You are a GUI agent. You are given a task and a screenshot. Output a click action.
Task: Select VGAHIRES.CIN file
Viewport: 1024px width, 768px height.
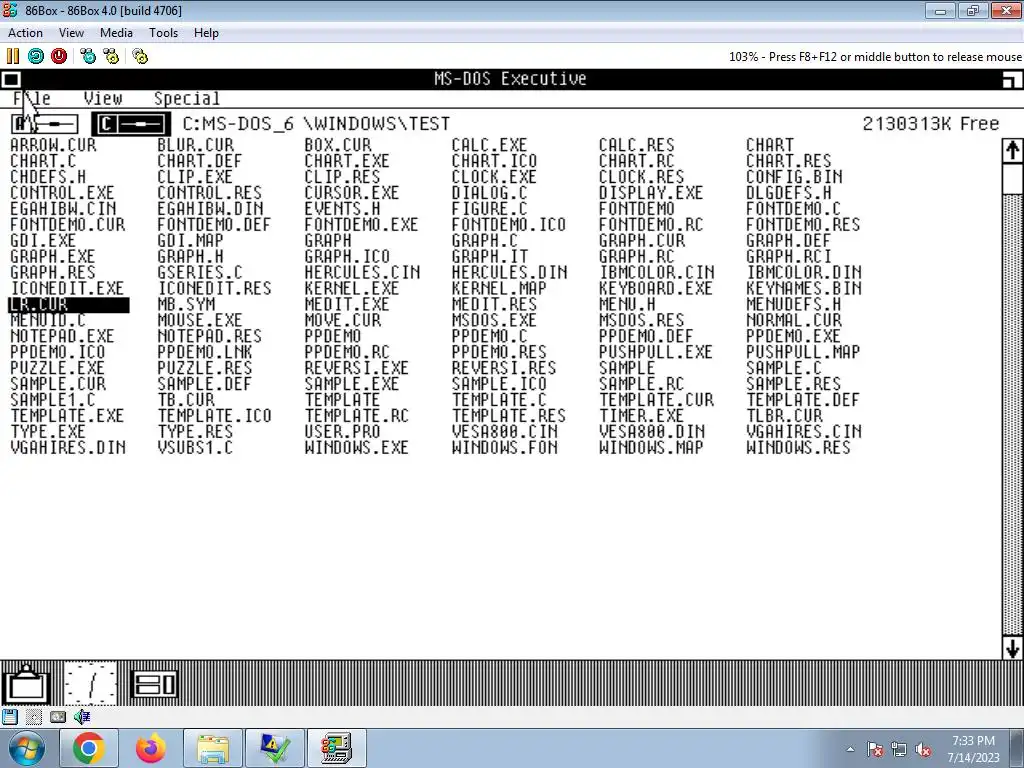tap(804, 432)
